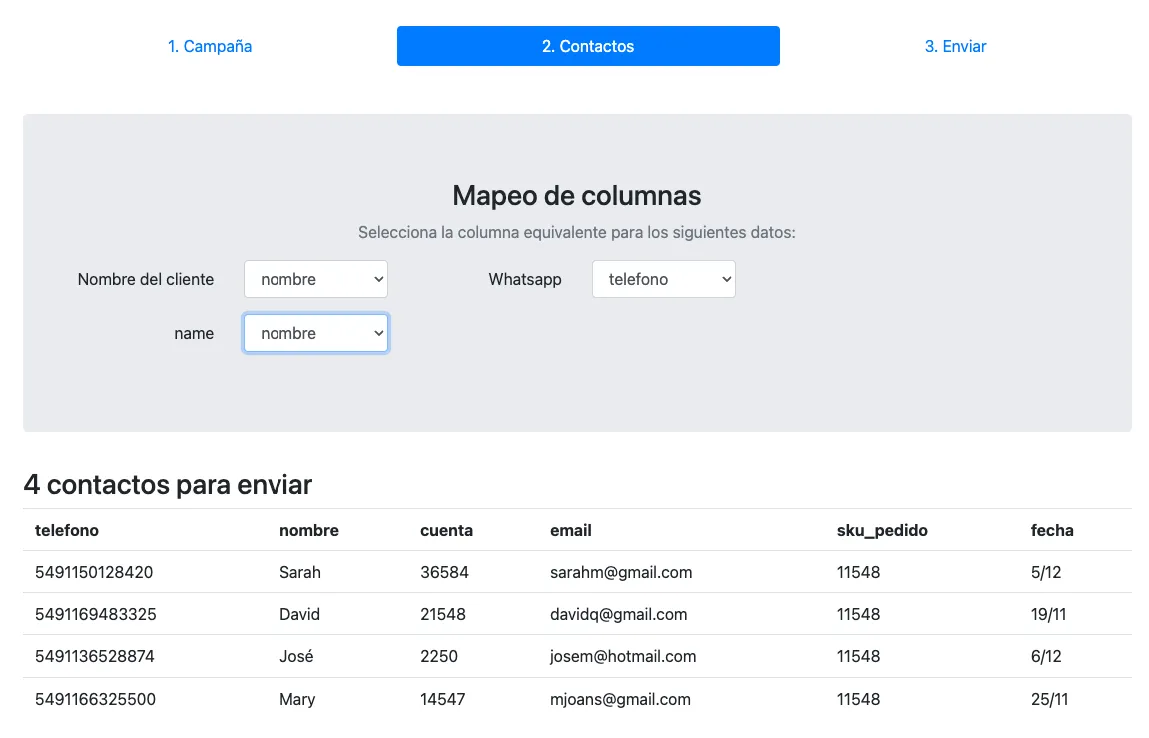1149x738 pixels.
Task: Click account number 14547
Action: click(x=443, y=699)
